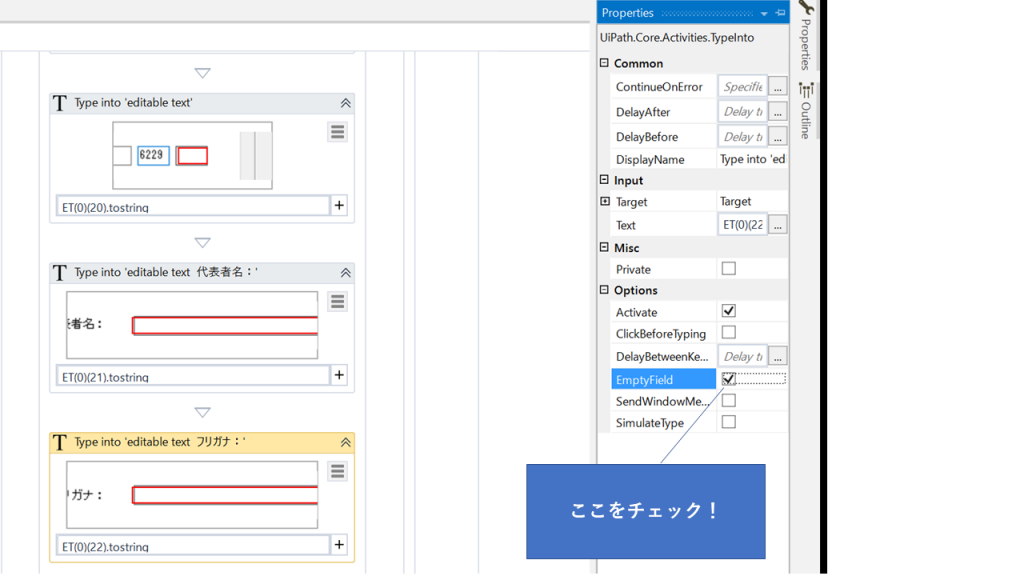Toggle the EmptyField checkbox
This screenshot has height=576, width=1024.
pyautogui.click(x=728, y=379)
